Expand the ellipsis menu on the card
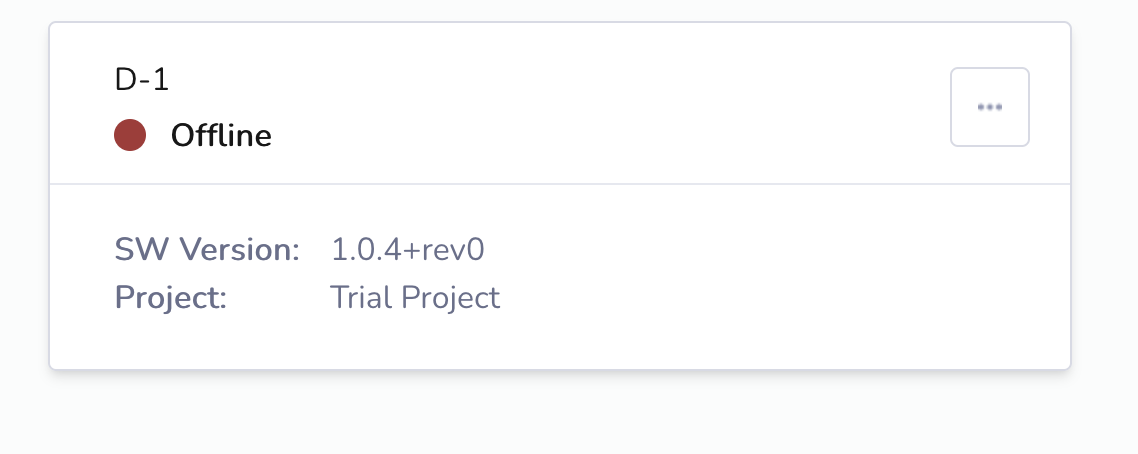 click(x=990, y=107)
